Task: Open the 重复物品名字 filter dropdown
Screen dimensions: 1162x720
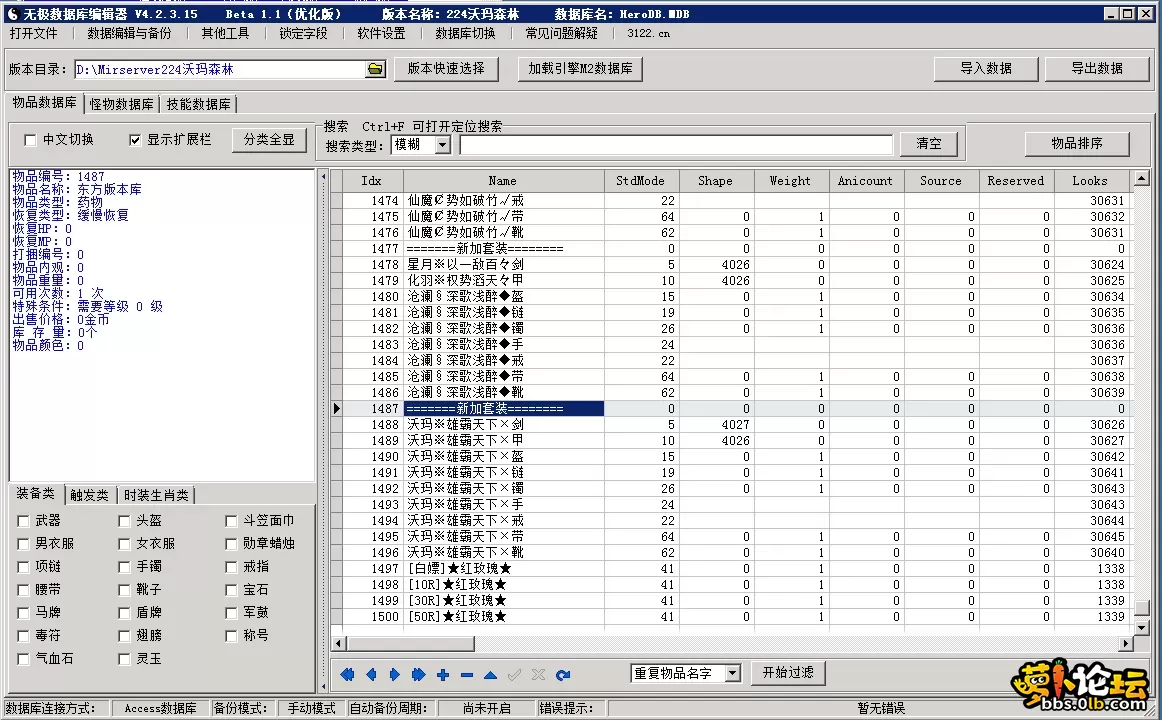Action: 732,673
